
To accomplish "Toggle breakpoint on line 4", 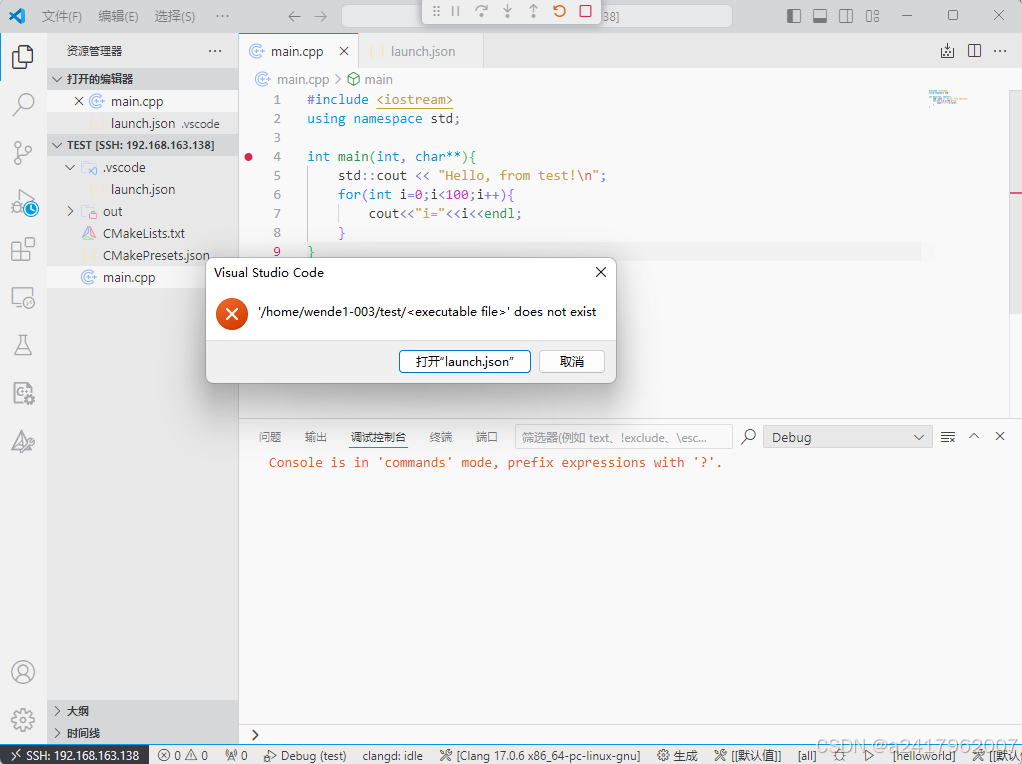I will tap(248, 156).
